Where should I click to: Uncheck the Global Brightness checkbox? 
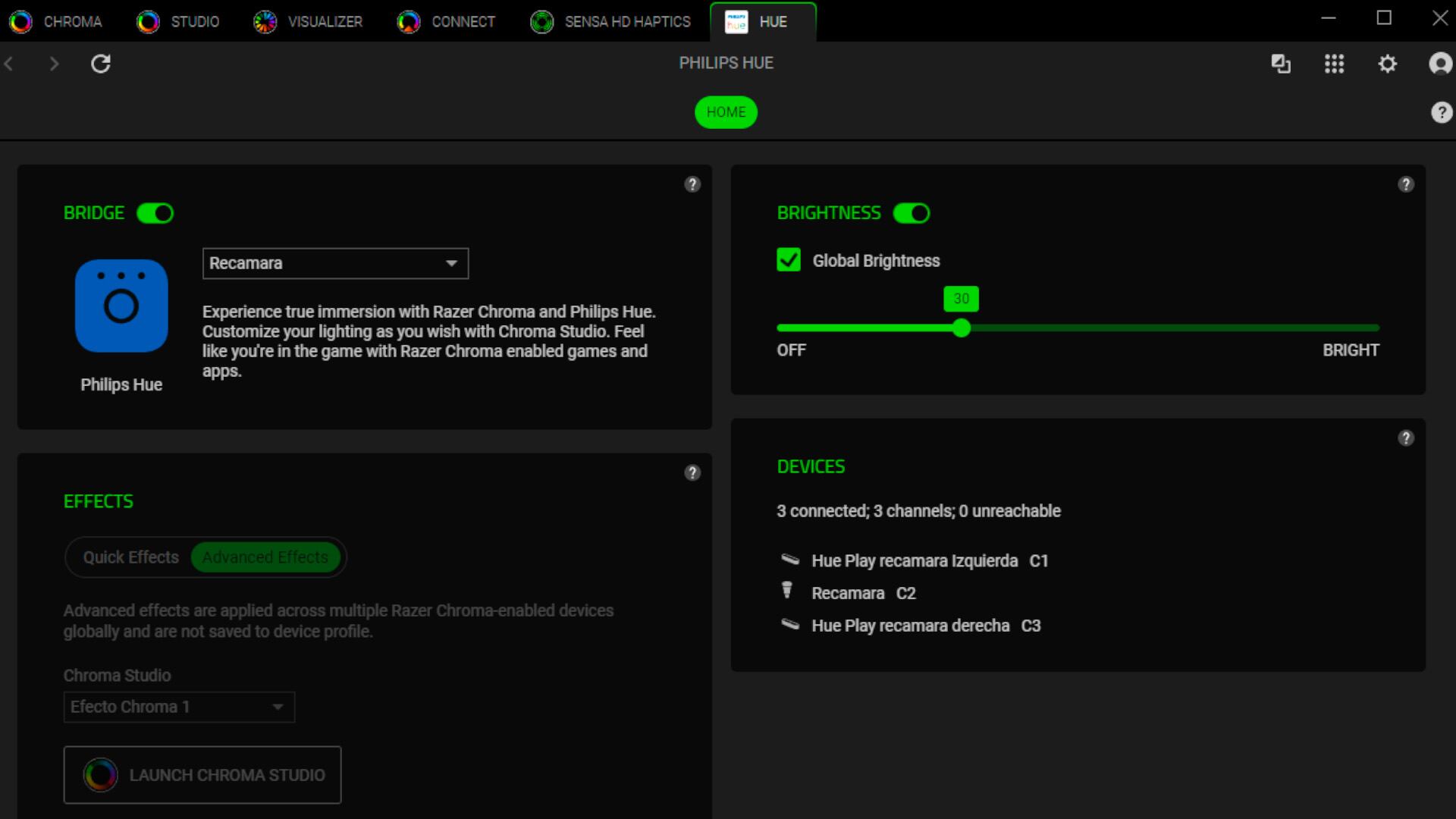[x=789, y=260]
